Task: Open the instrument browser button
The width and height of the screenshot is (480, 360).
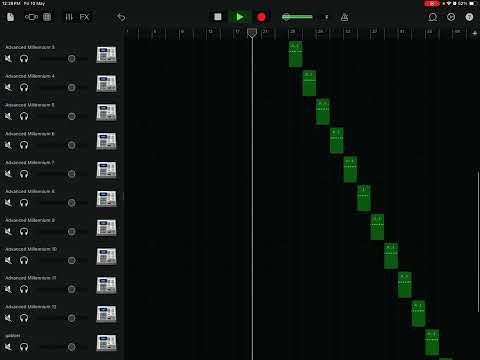Action: click(x=31, y=17)
